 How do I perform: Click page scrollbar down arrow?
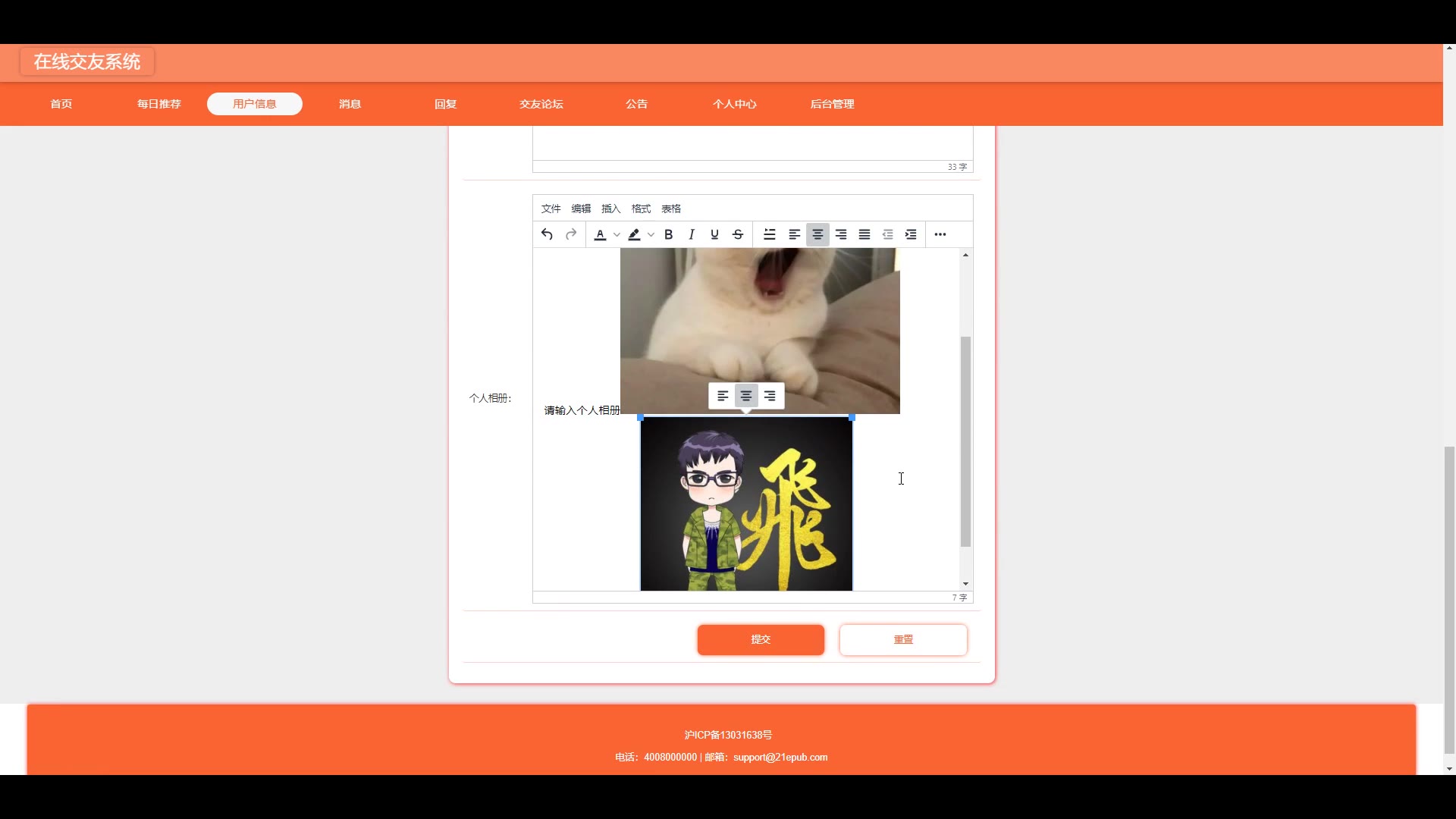(x=1449, y=769)
